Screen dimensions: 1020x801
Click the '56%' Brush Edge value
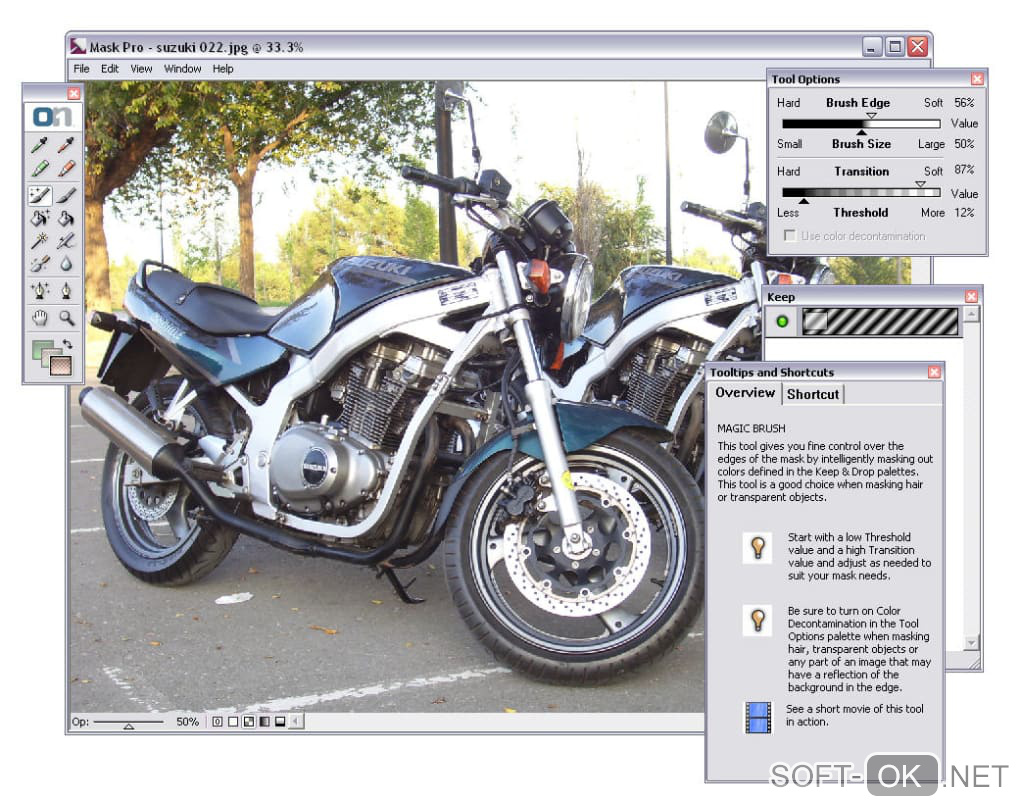coord(964,103)
